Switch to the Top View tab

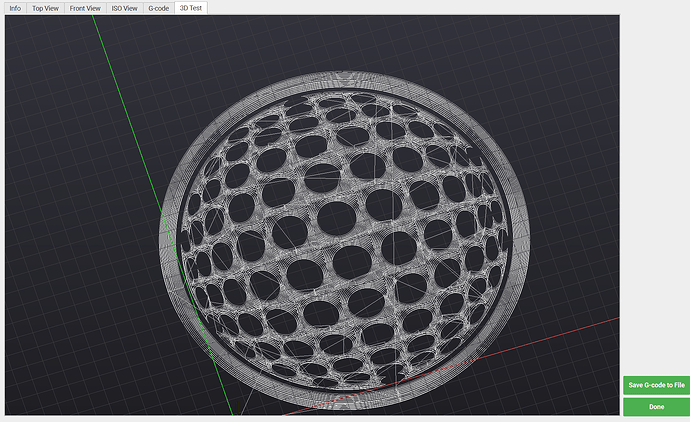coord(45,8)
